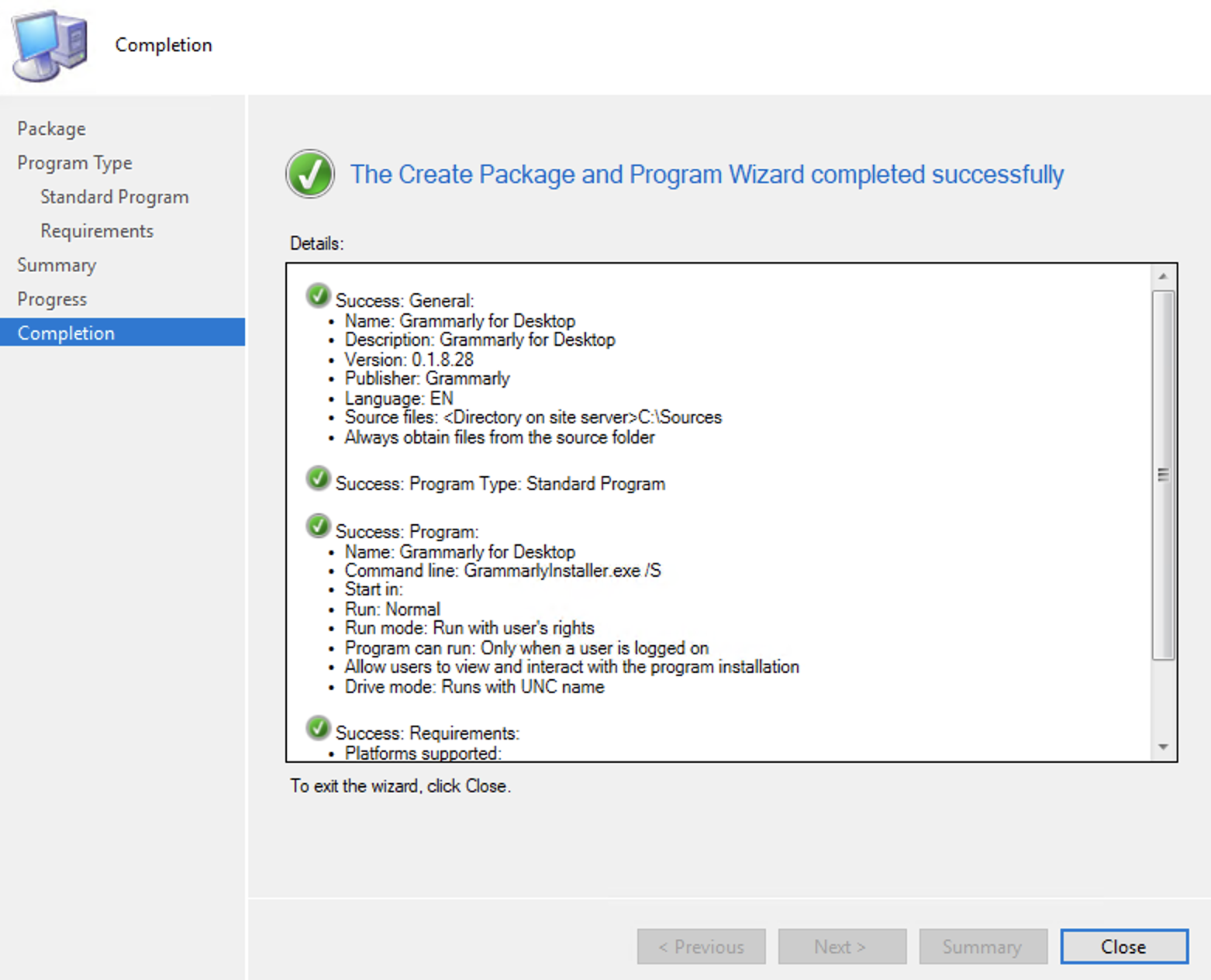Click 'Program can run: Only when a user is logged on'
Screen dimensions: 1211x980
(527, 648)
